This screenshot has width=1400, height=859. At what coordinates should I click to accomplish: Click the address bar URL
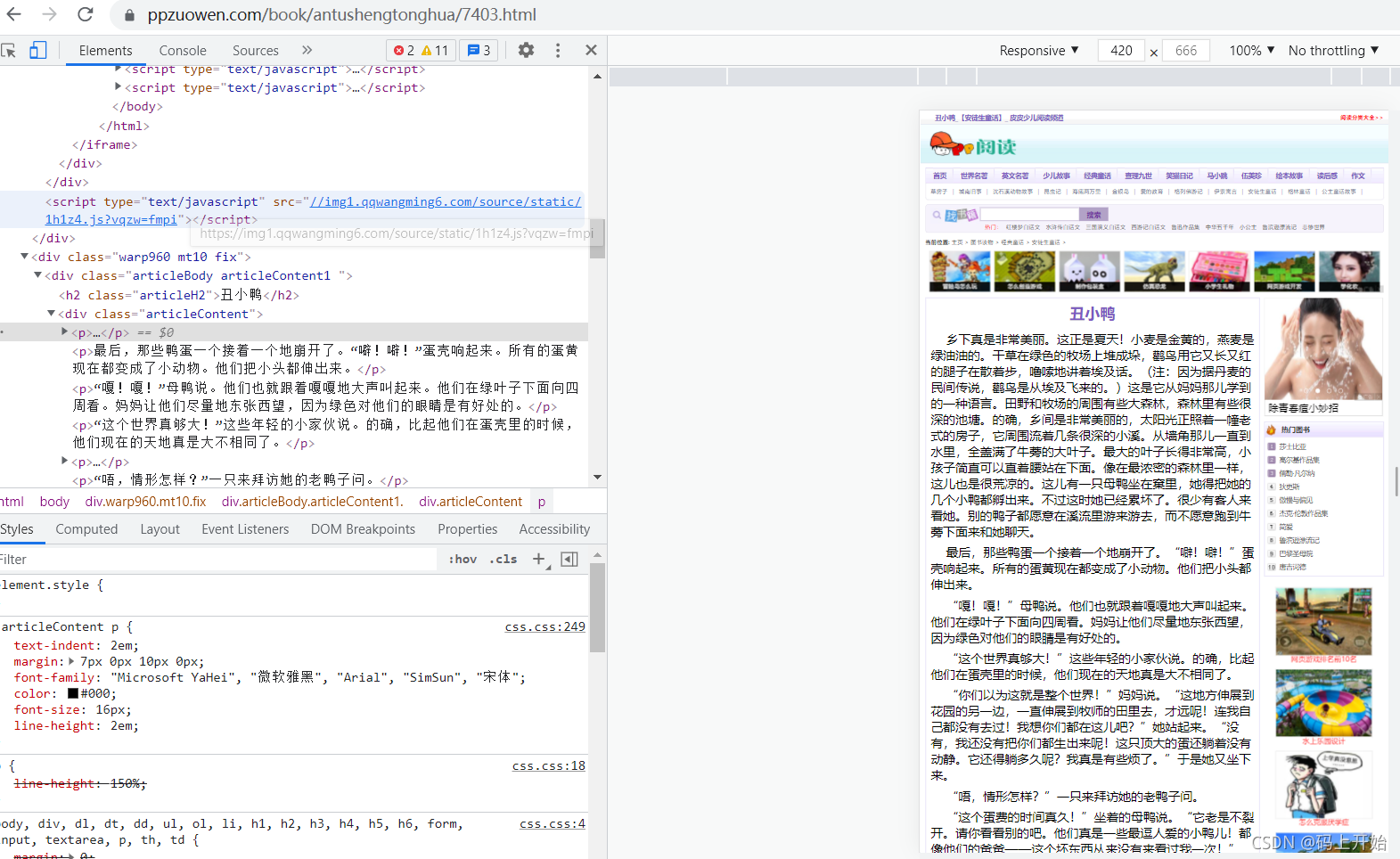tap(341, 15)
